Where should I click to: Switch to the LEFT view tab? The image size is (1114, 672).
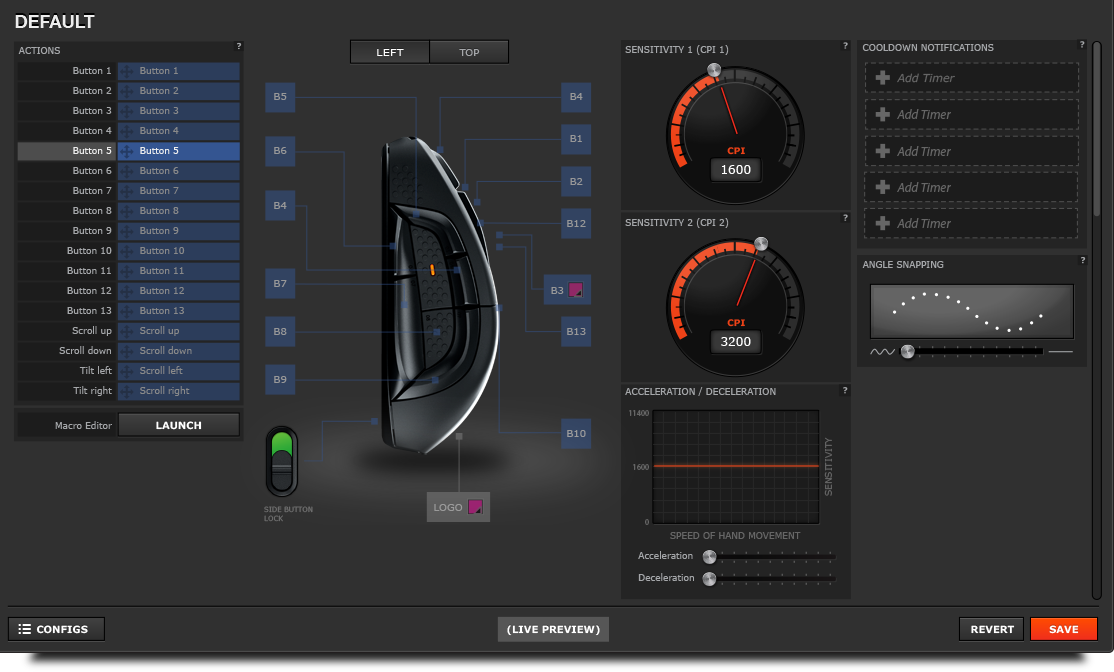[390, 52]
